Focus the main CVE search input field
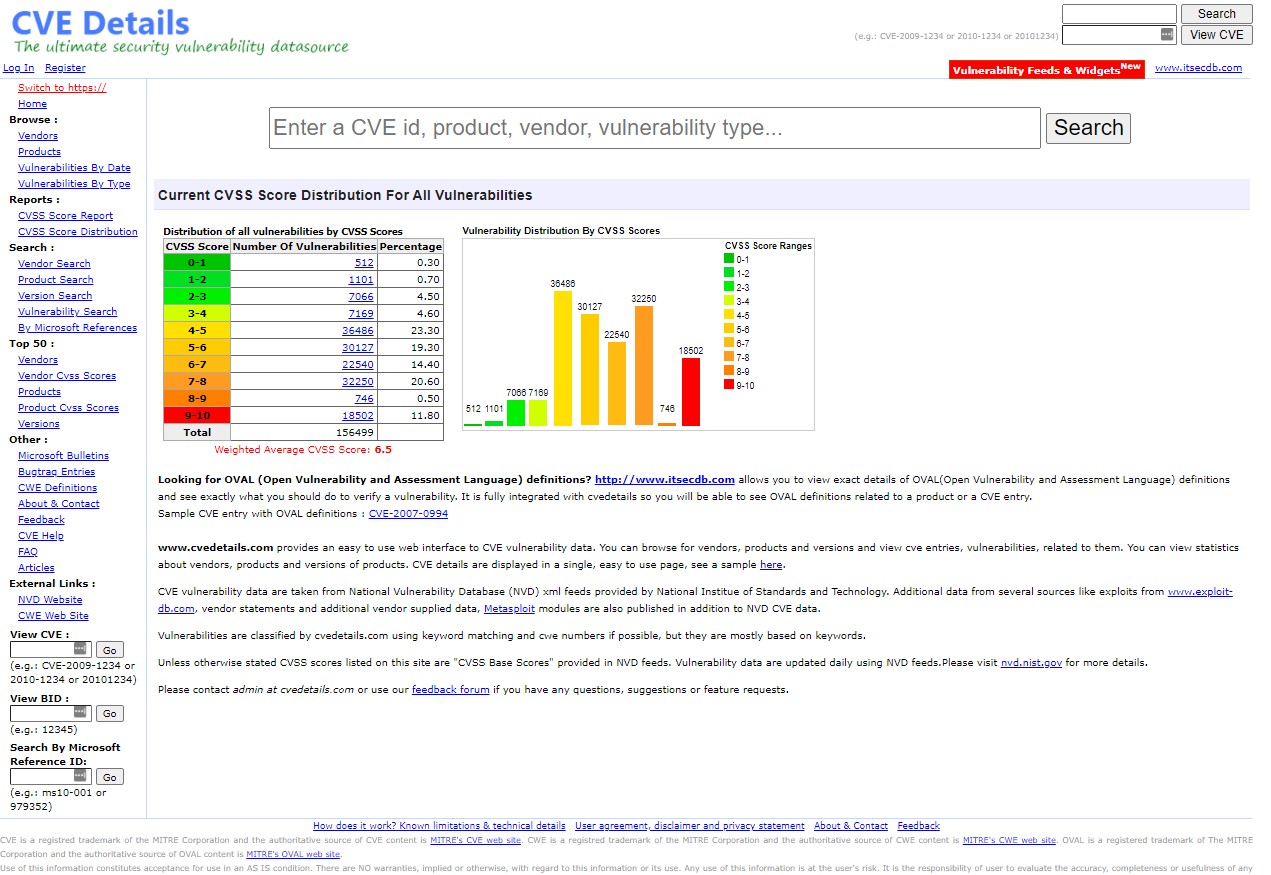1271x875 pixels. pos(654,128)
